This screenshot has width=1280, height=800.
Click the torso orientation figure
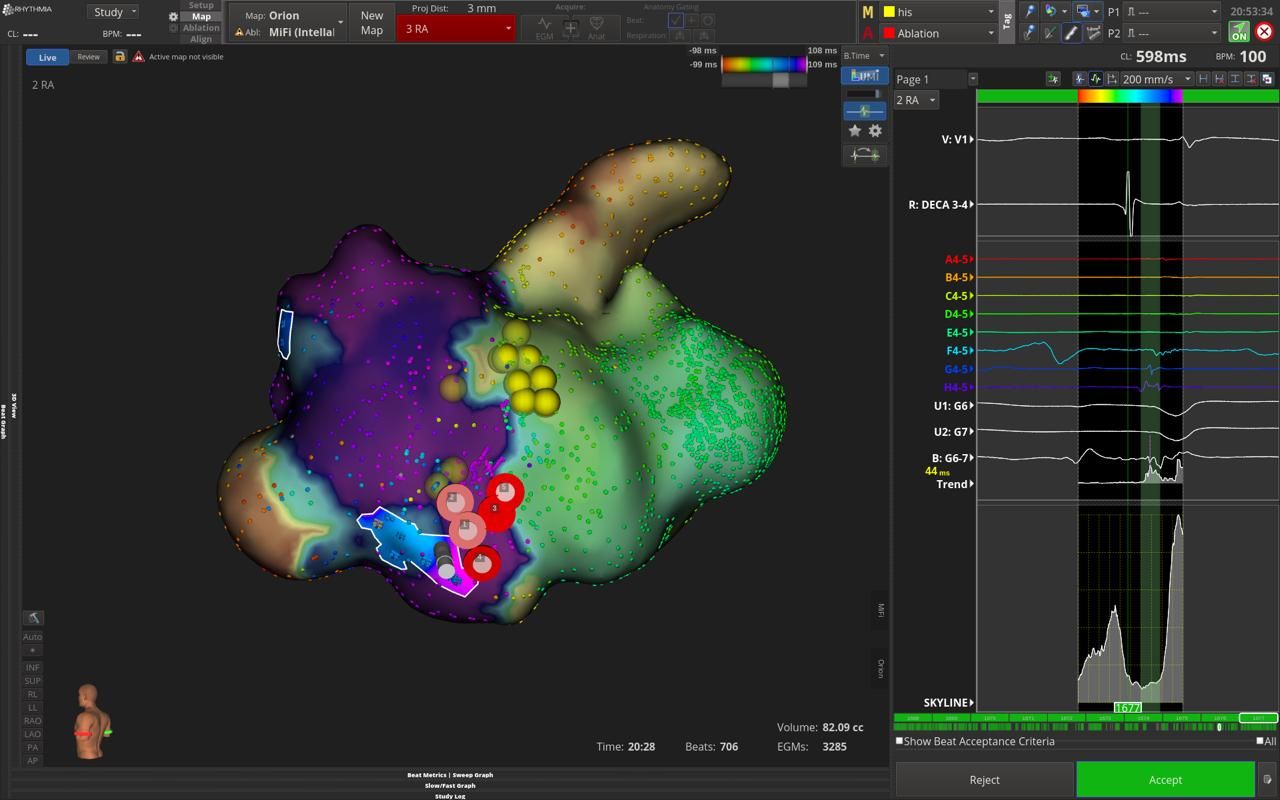(x=92, y=722)
